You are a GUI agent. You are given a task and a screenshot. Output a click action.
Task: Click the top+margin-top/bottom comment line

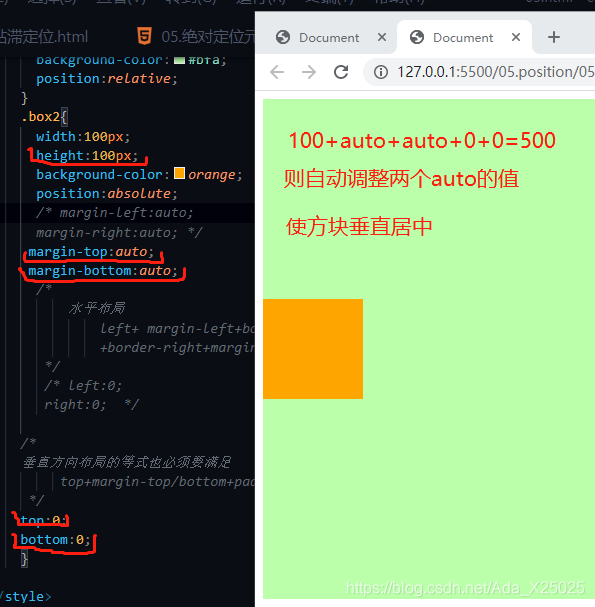(x=158, y=482)
